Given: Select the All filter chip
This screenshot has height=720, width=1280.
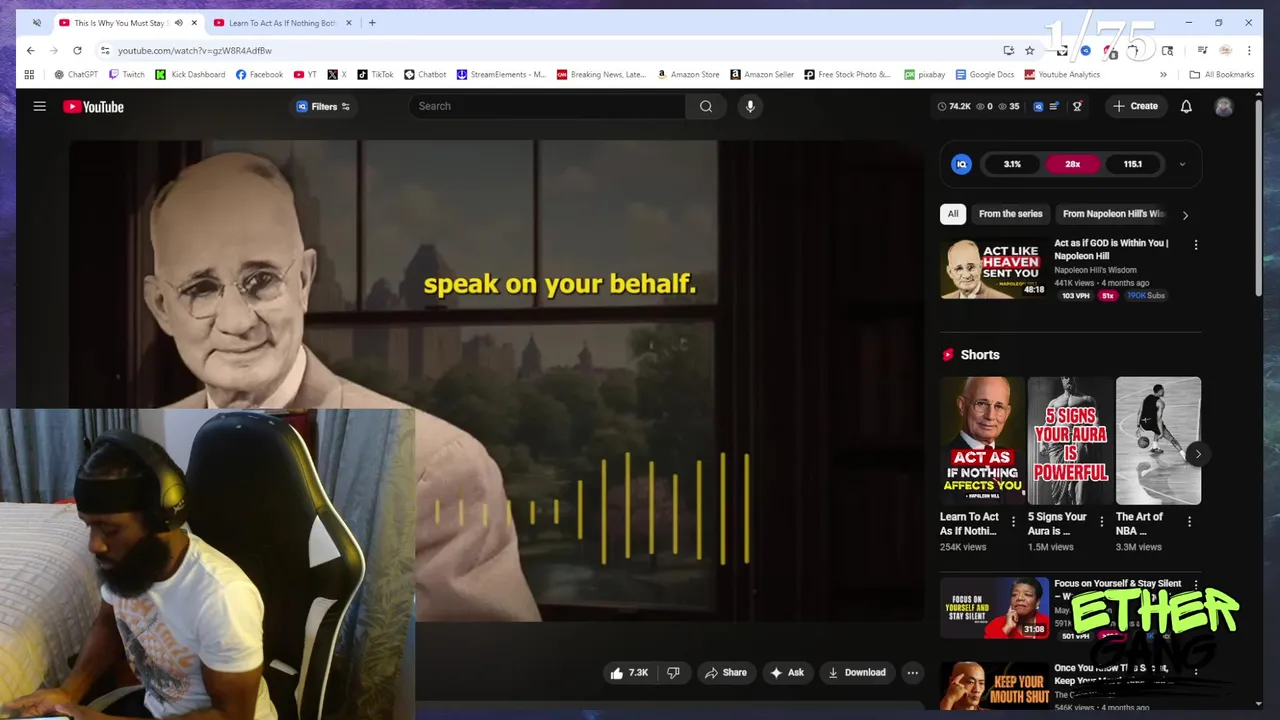Looking at the screenshot, I should [953, 214].
